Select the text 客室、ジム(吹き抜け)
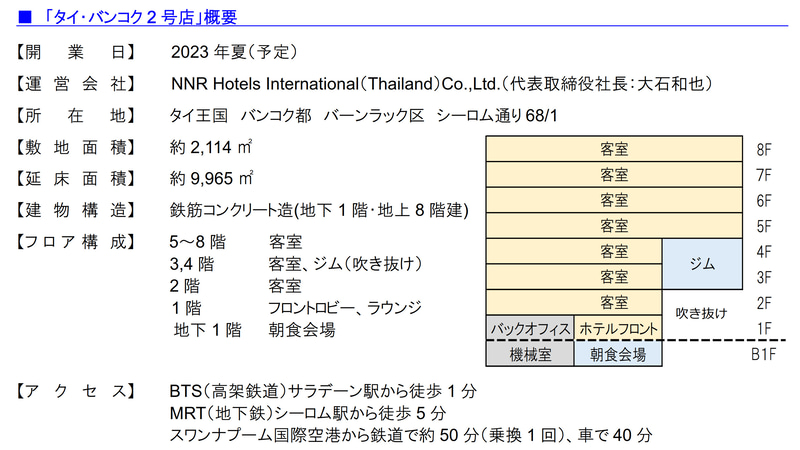 pos(345,264)
